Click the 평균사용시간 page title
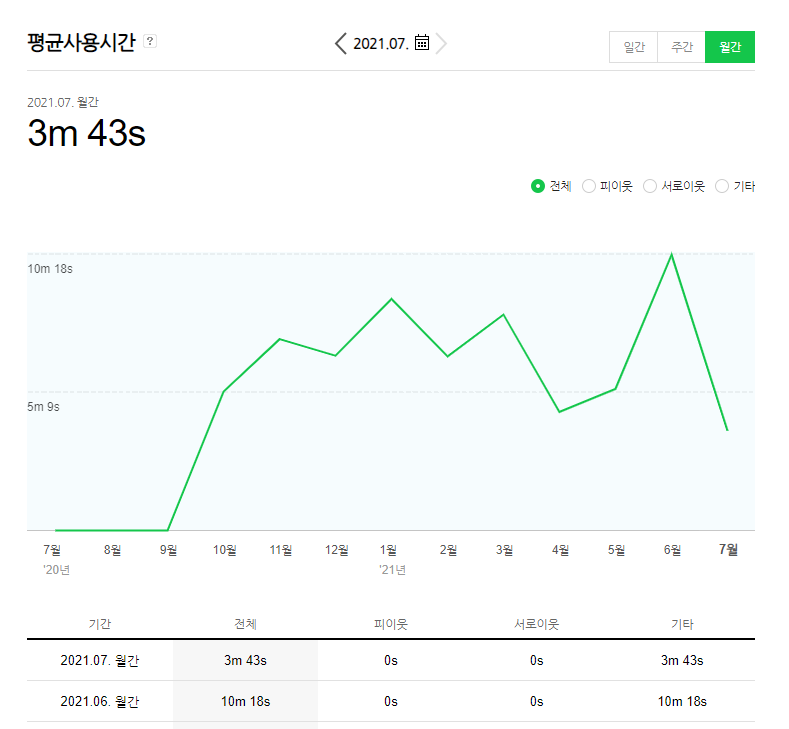Viewport: 789px width, 729px height. tap(82, 42)
